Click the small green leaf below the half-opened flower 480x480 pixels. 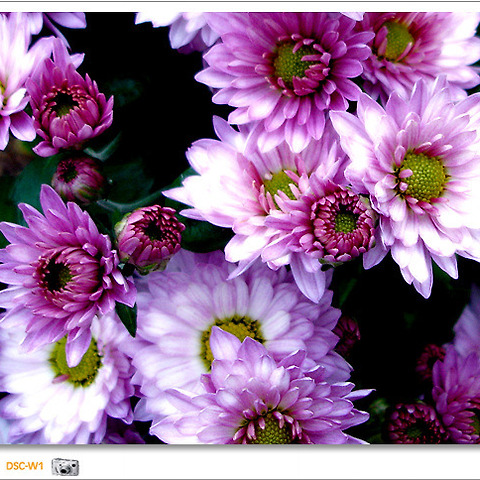[x=127, y=317]
